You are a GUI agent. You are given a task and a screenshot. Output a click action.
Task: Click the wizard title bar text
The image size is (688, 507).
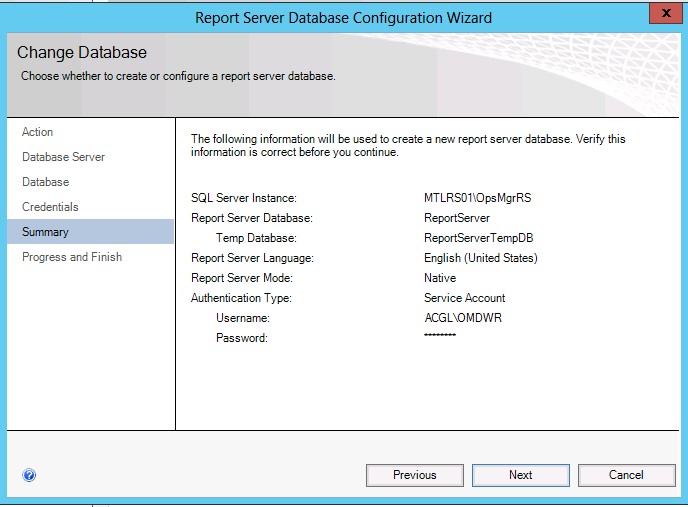343,18
